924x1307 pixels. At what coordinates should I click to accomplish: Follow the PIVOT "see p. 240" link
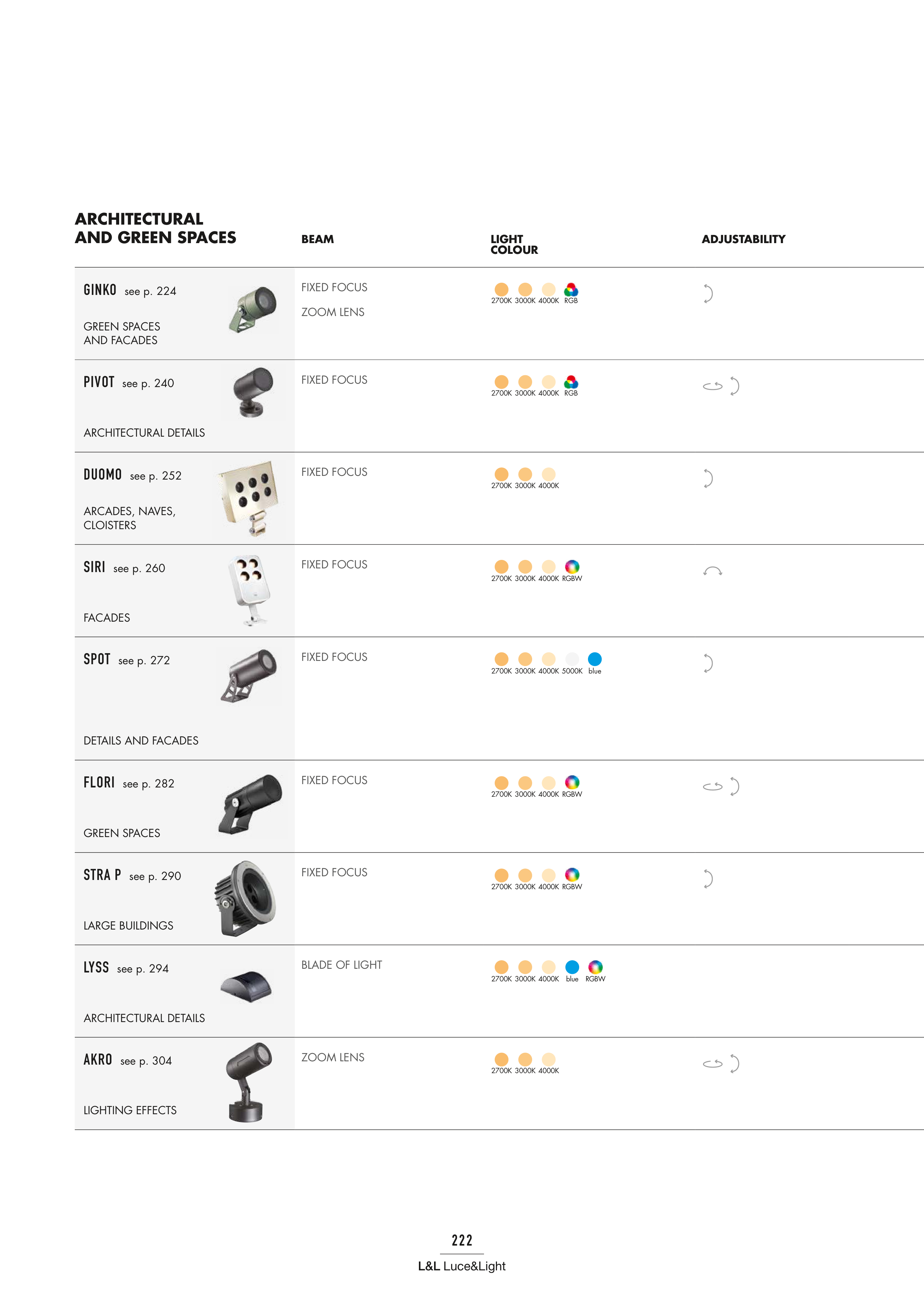pos(148,384)
